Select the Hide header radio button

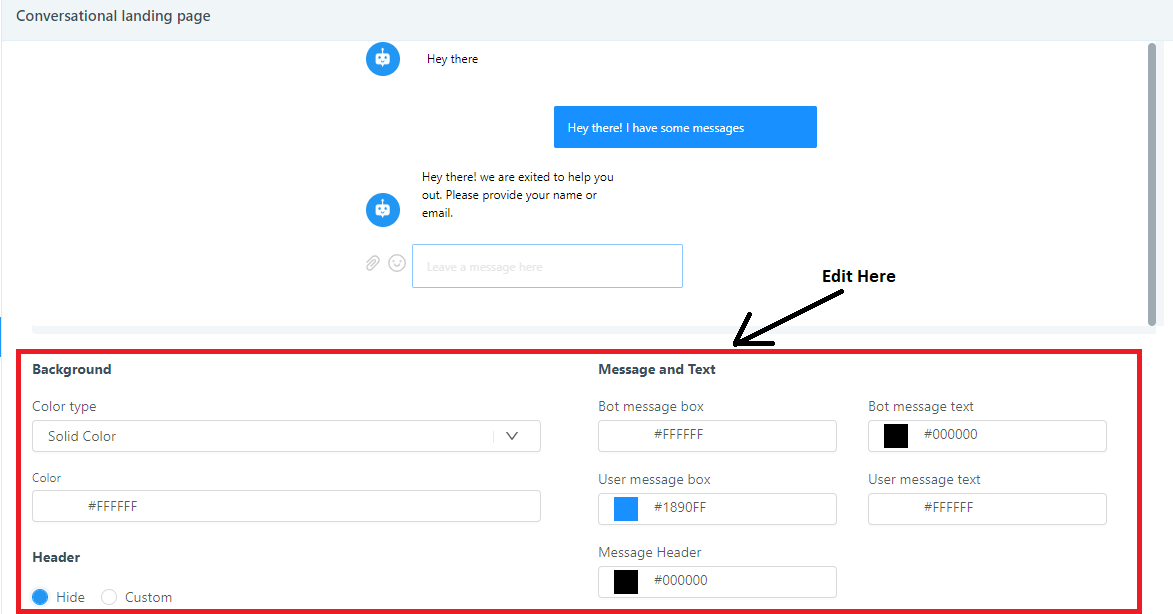pos(40,597)
